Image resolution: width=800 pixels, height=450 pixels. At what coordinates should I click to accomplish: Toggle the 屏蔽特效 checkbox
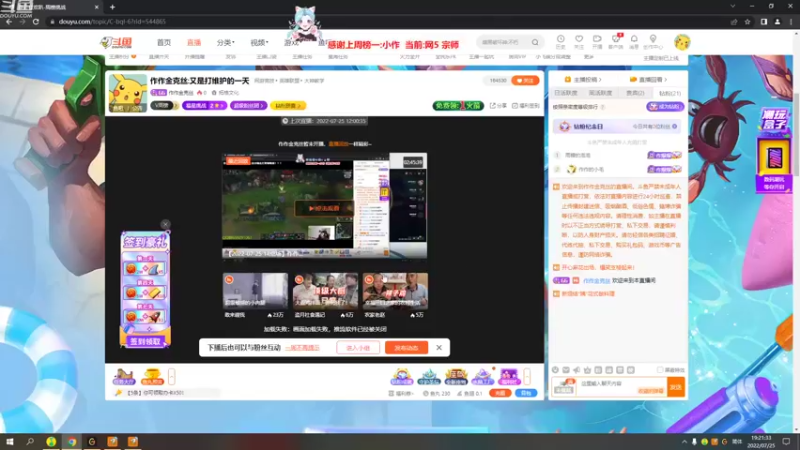(x=660, y=370)
